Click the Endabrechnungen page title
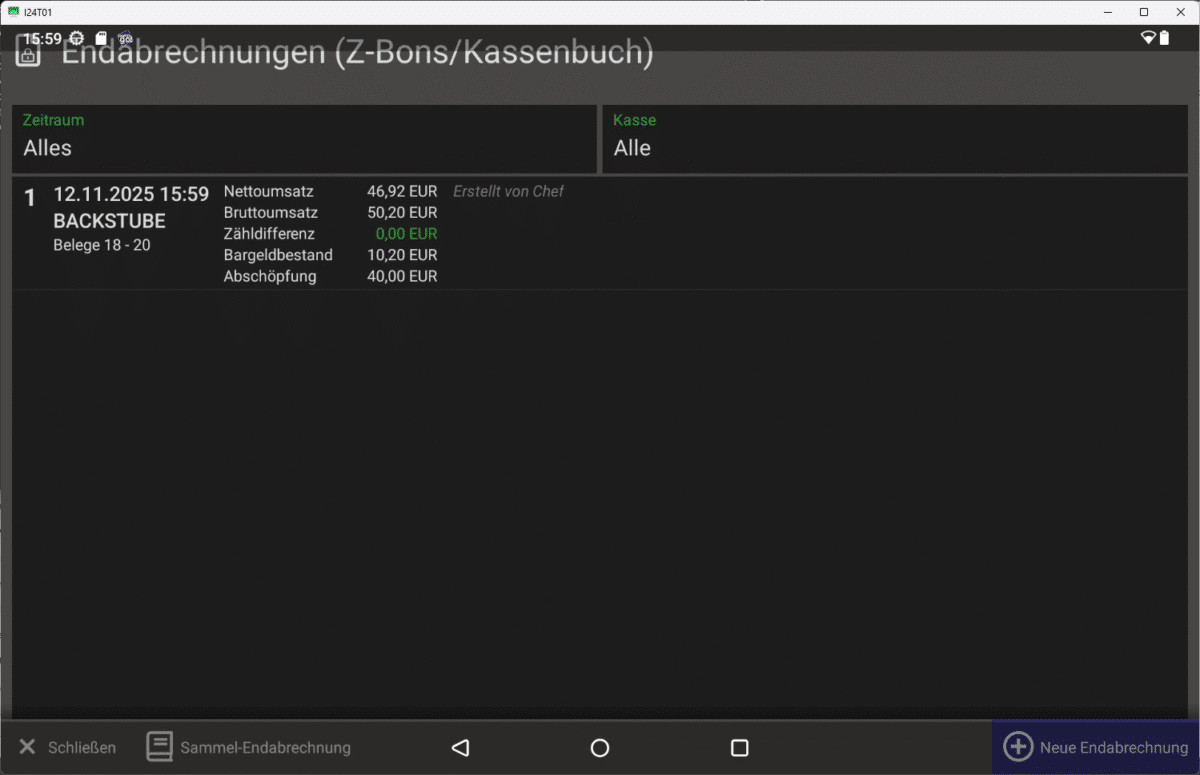This screenshot has height=775, width=1200. [x=357, y=54]
